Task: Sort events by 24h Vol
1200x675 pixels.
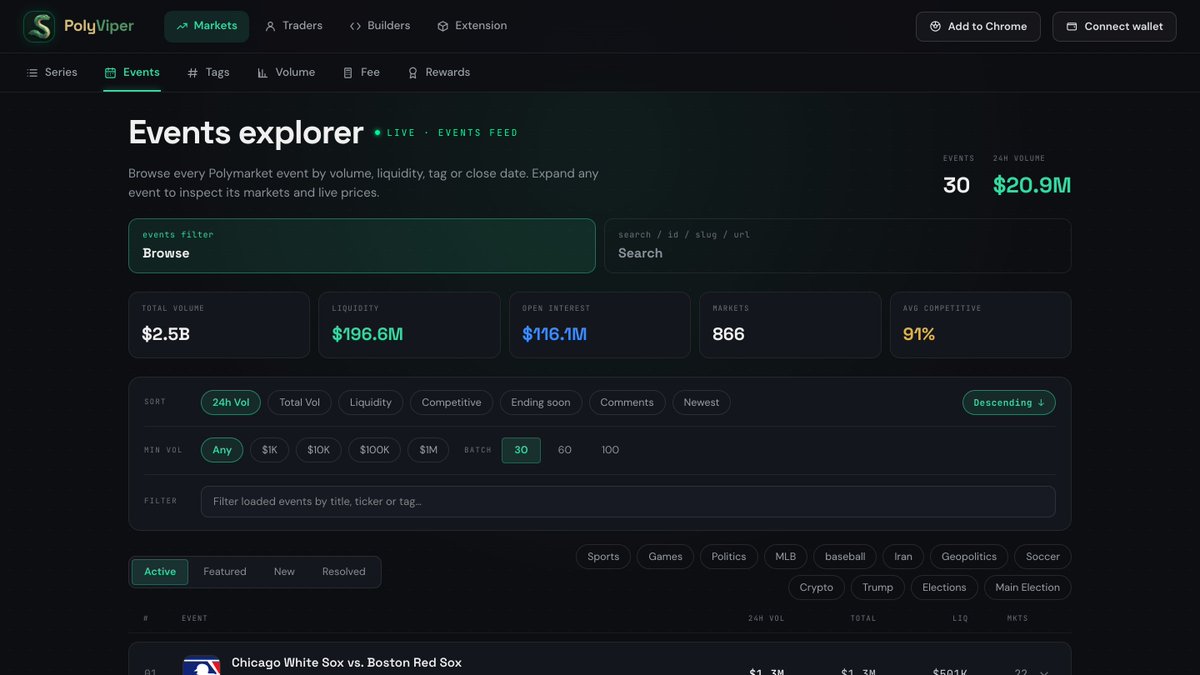Action: click(231, 403)
